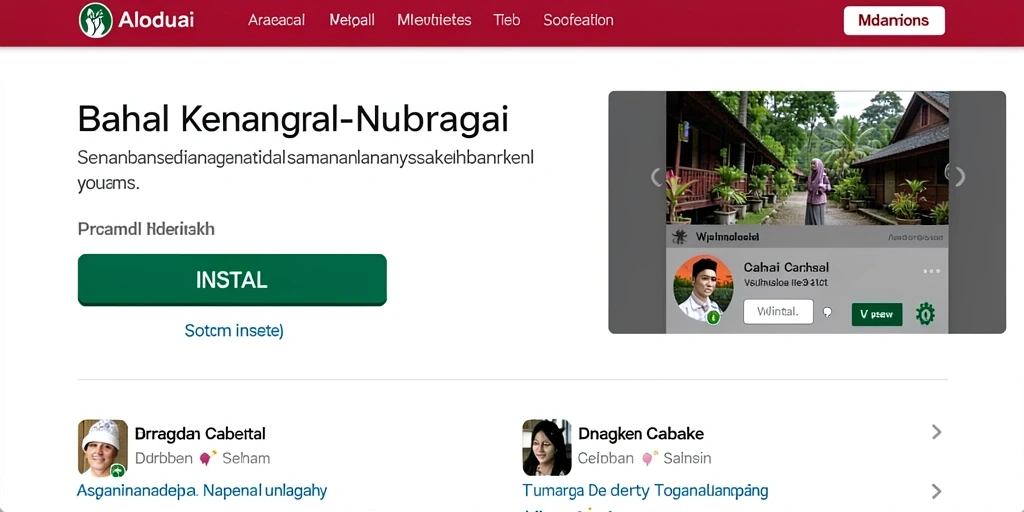The width and height of the screenshot is (1024, 512).
Task: Go to next slide in preview carousel
Action: [x=959, y=176]
